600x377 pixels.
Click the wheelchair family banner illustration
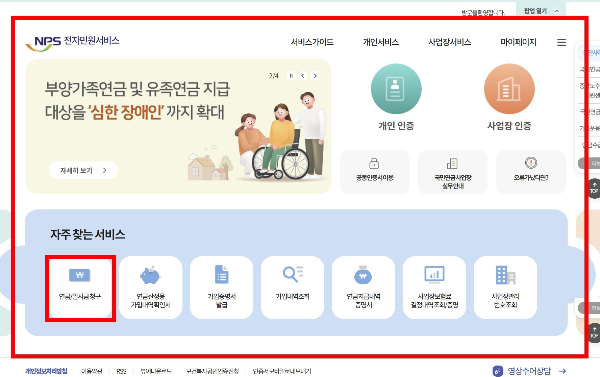(281, 136)
